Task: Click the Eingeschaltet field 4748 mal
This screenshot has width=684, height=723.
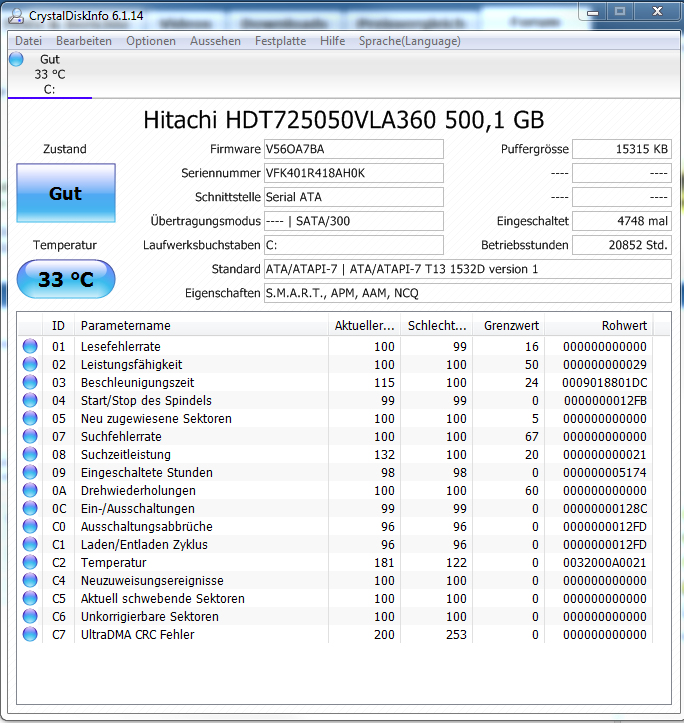Action: coord(622,221)
